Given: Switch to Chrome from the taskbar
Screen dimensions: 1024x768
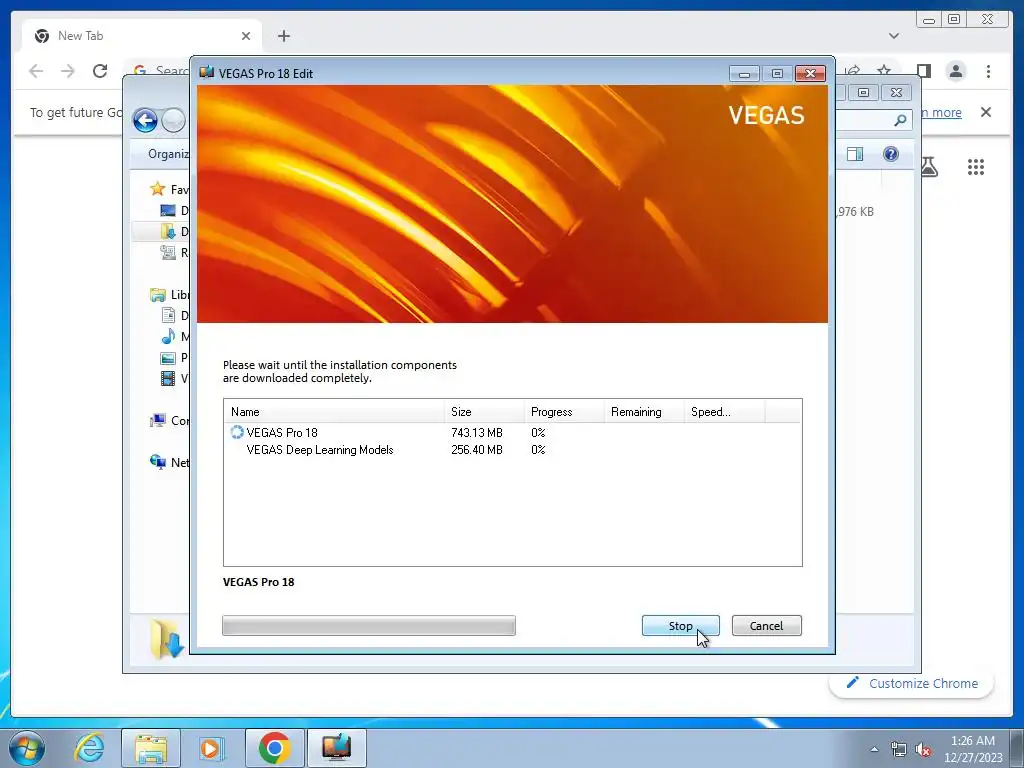Looking at the screenshot, I should click(274, 748).
